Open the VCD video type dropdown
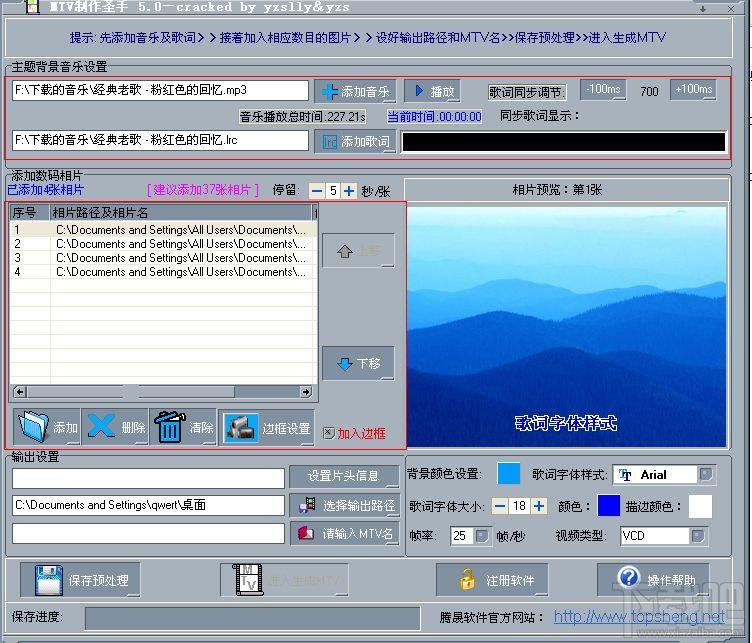Screen dimensions: 752x643 pos(698,535)
